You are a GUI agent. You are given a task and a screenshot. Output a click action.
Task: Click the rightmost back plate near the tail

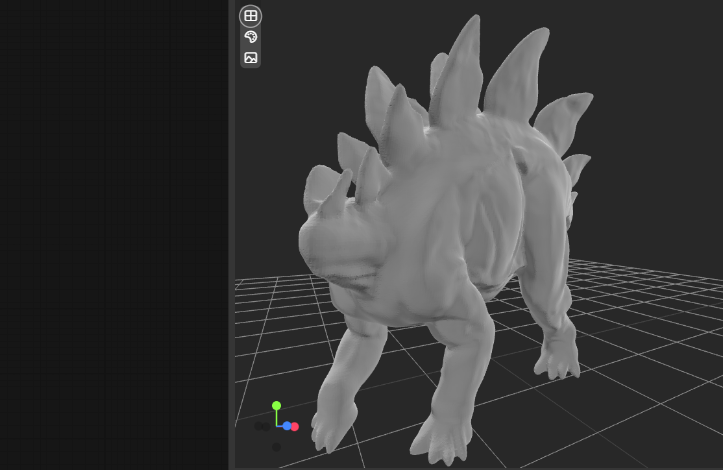[x=577, y=170]
